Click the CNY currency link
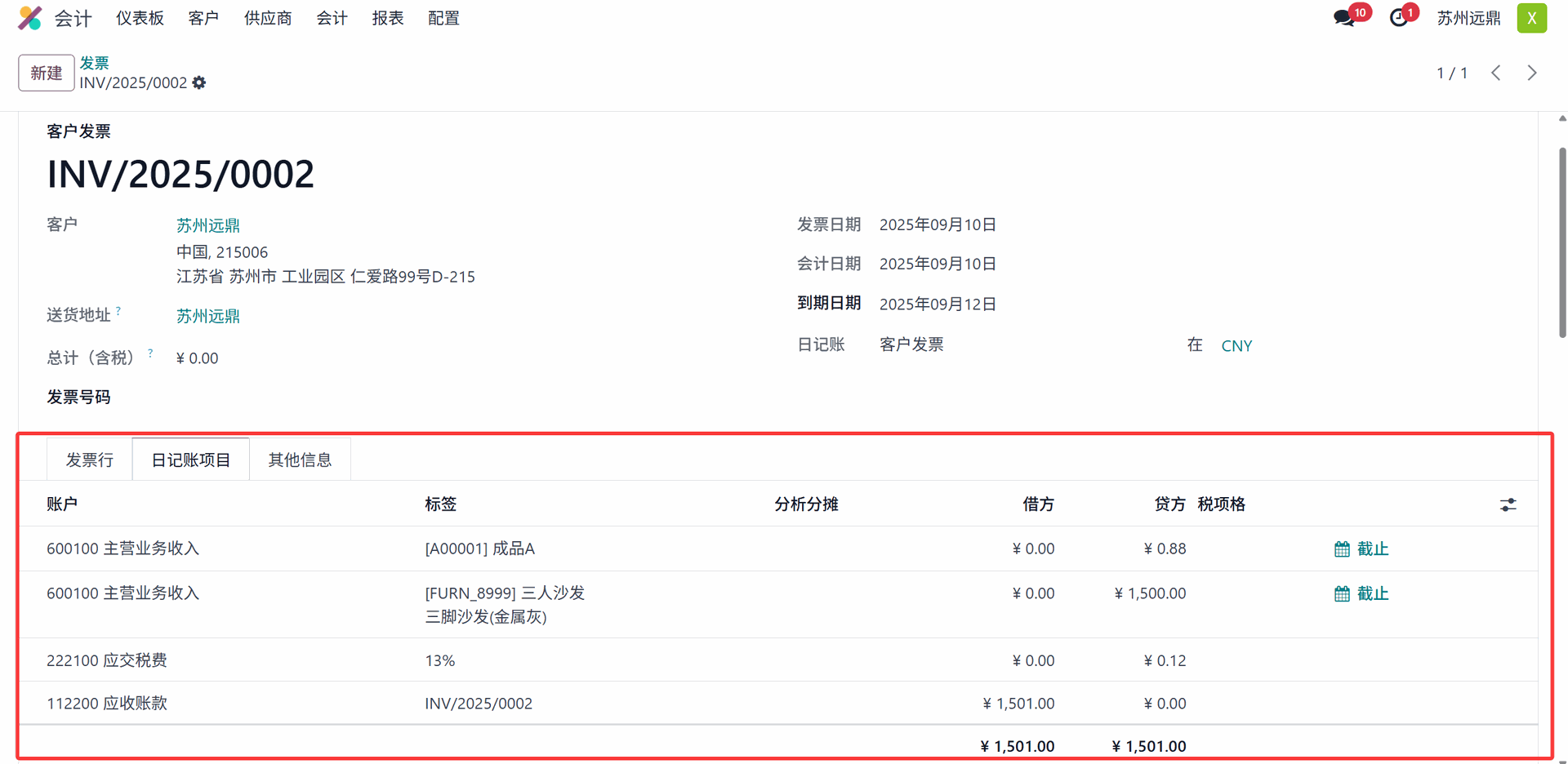Image resolution: width=1568 pixels, height=764 pixels. (x=1236, y=345)
